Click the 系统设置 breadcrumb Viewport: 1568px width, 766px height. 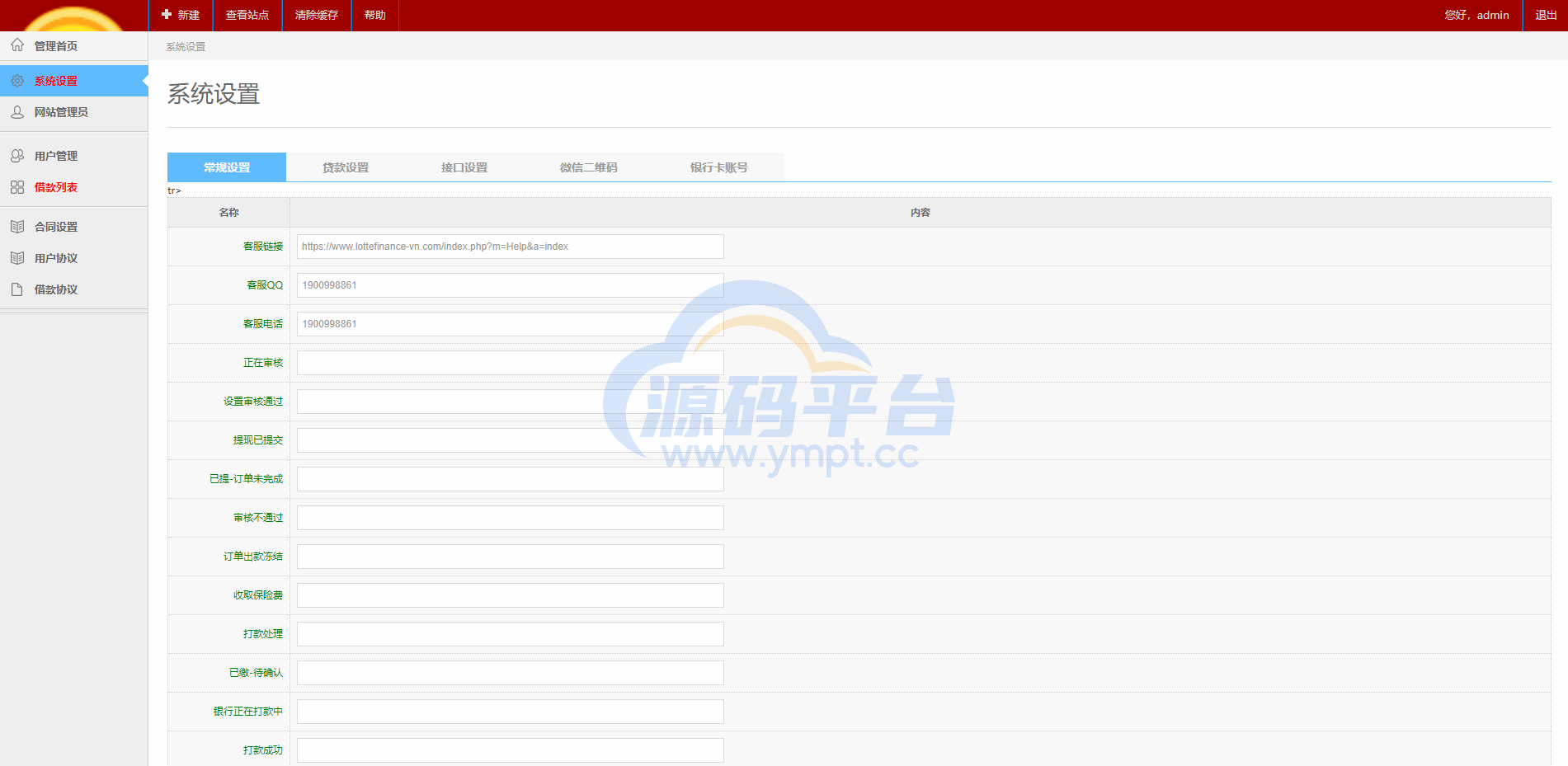pyautogui.click(x=186, y=47)
